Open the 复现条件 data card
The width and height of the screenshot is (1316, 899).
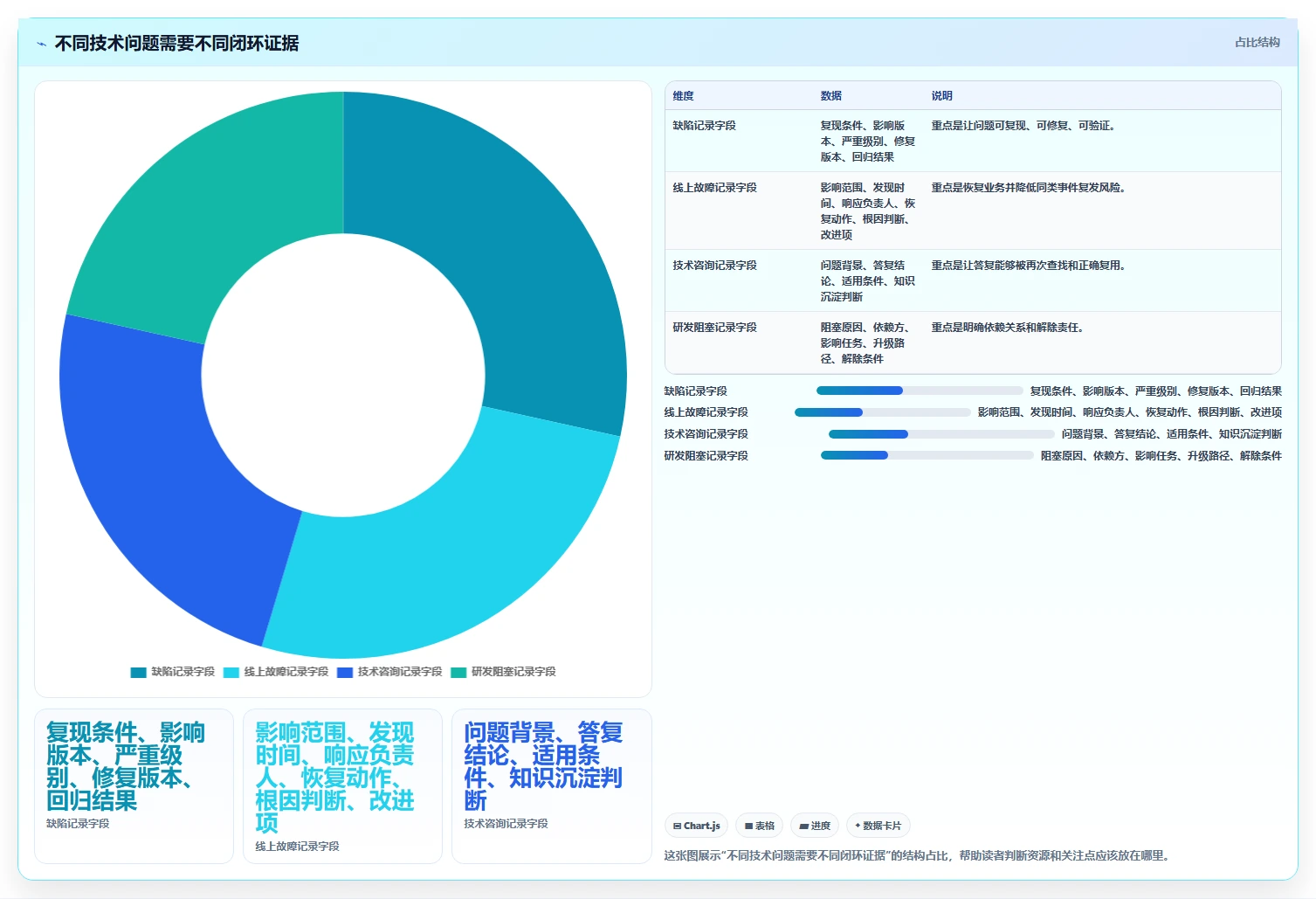(134, 786)
